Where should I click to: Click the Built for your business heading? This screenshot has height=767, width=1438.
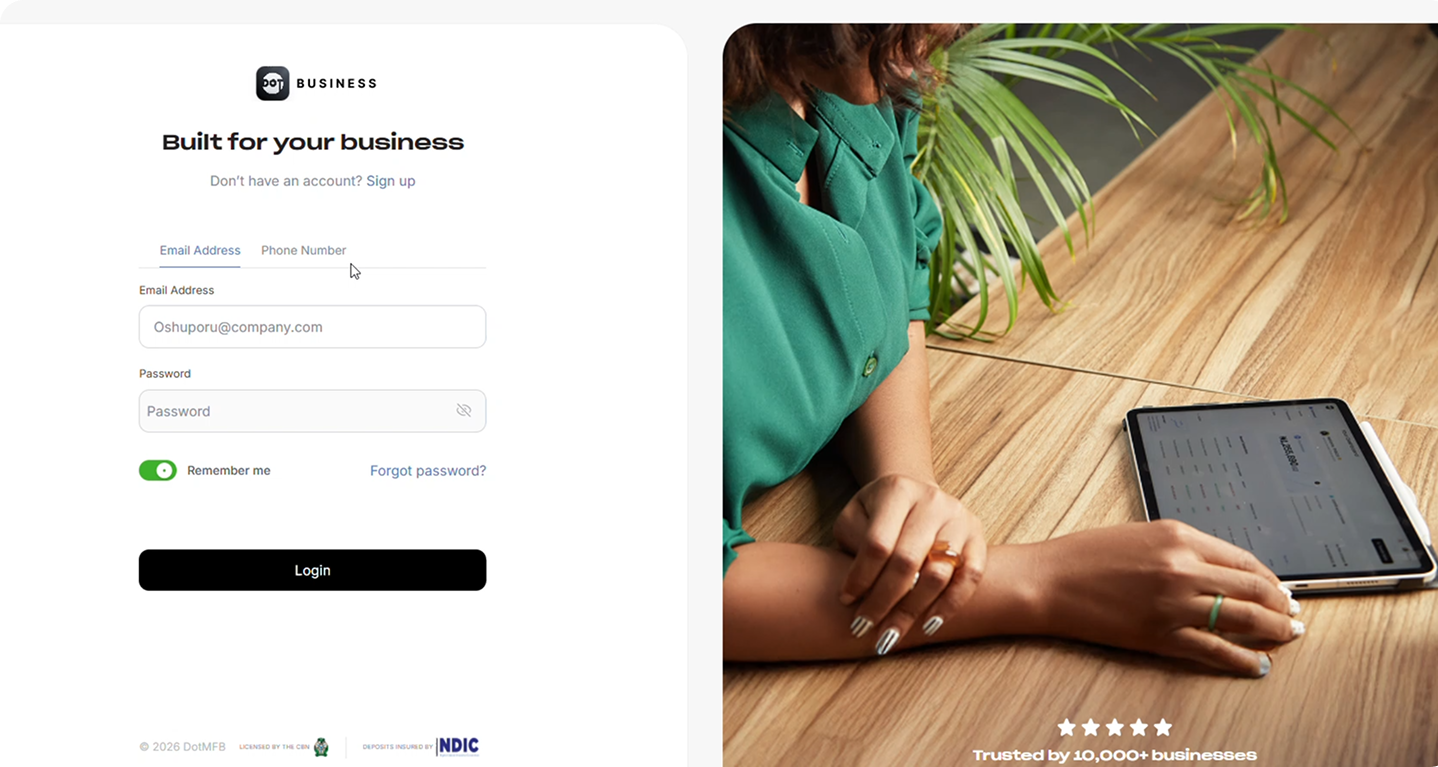coord(313,142)
